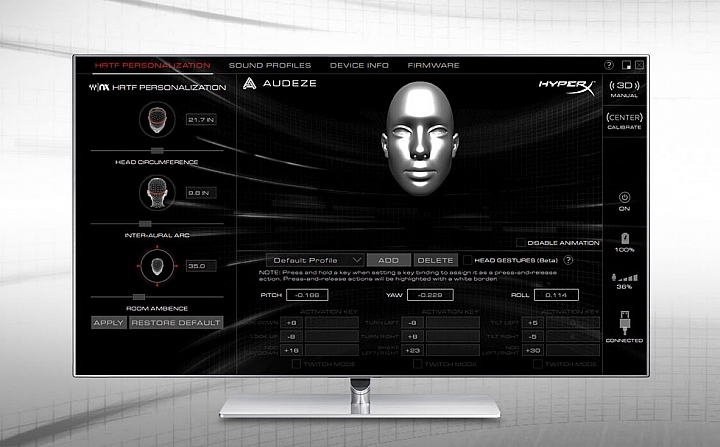Click the 35.0 room ambience value field
720x447 pixels.
point(201,266)
